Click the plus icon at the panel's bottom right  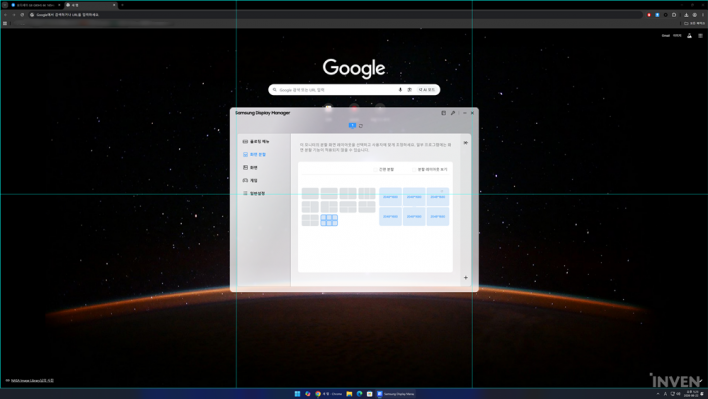(x=466, y=278)
